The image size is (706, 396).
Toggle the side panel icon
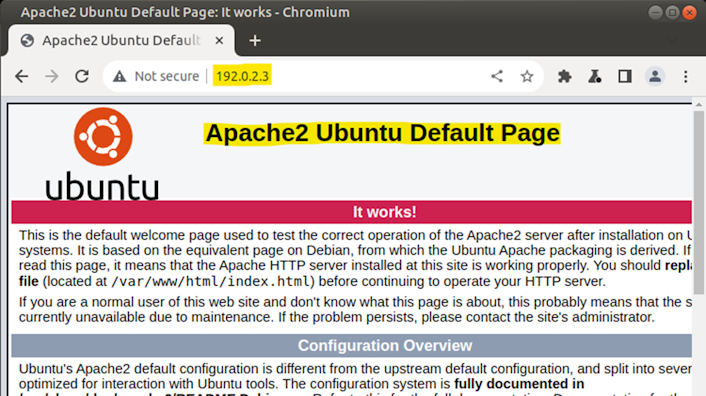(x=625, y=76)
